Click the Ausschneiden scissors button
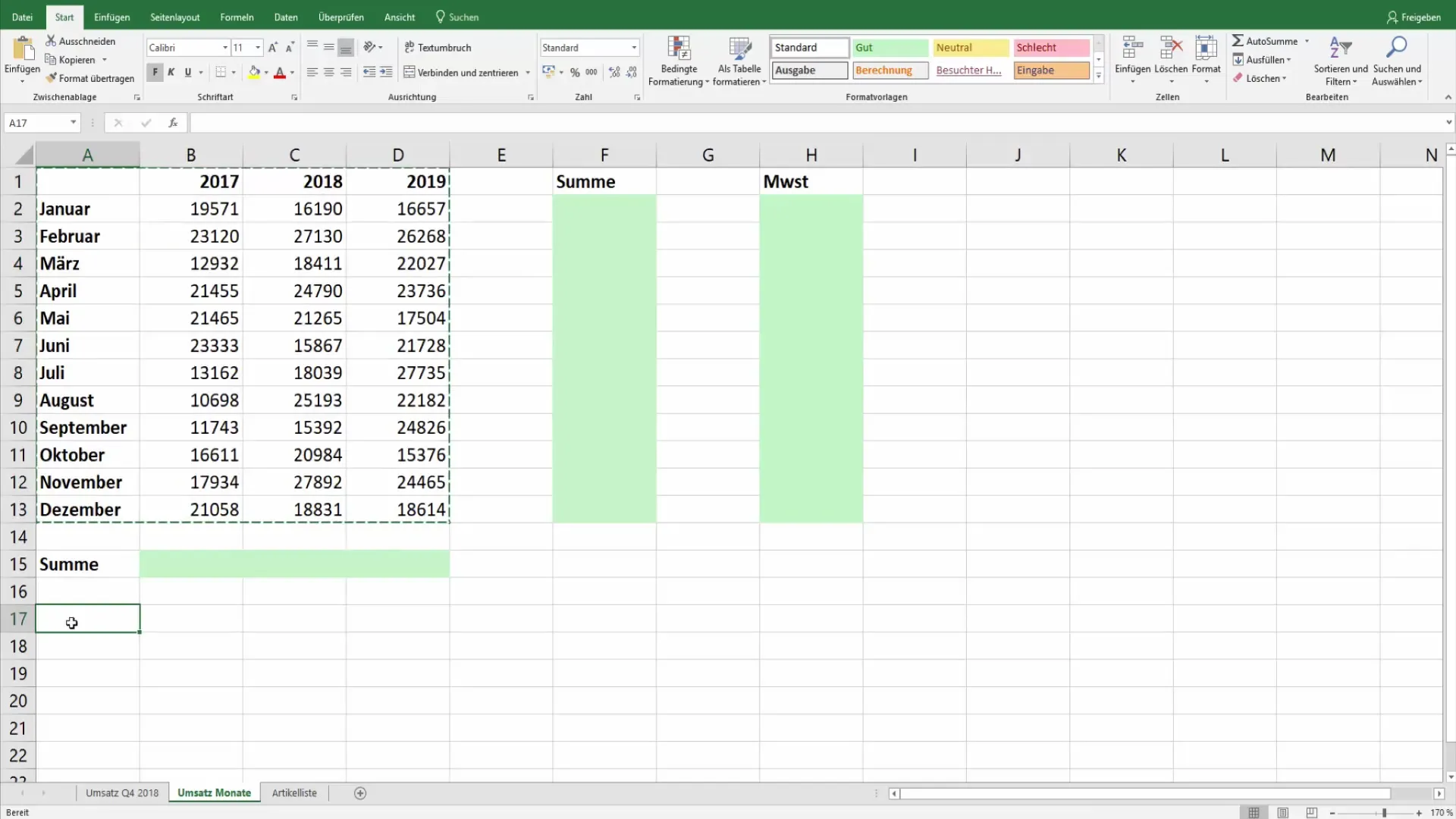Screen dimensions: 1456x819 pyautogui.click(x=80, y=41)
